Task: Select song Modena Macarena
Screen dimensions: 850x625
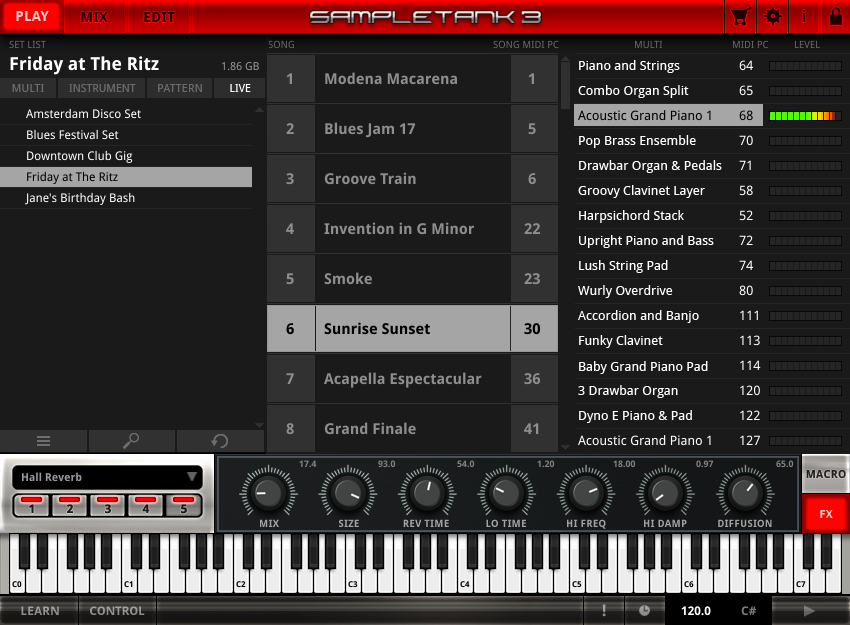Action: pos(413,79)
